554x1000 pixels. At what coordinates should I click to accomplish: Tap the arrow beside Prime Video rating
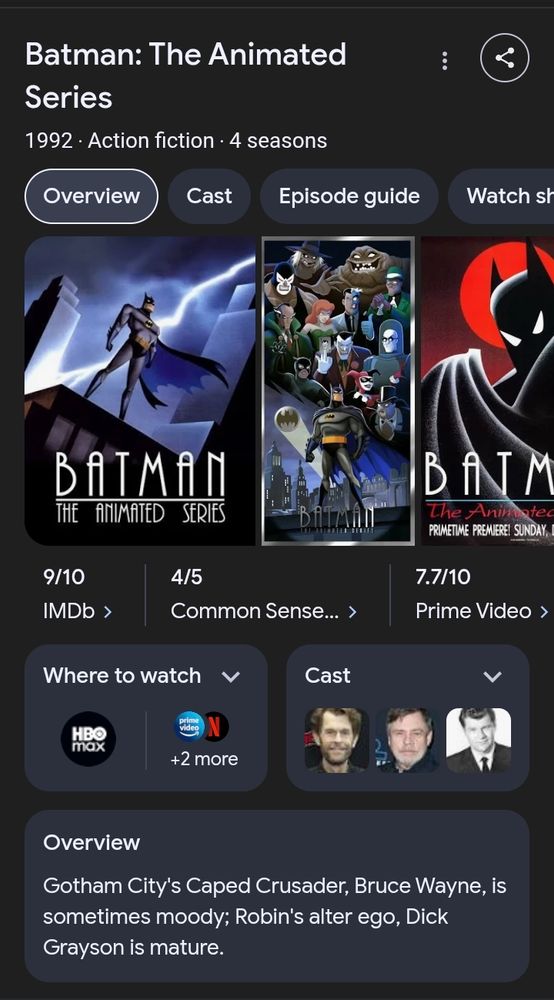coord(543,612)
